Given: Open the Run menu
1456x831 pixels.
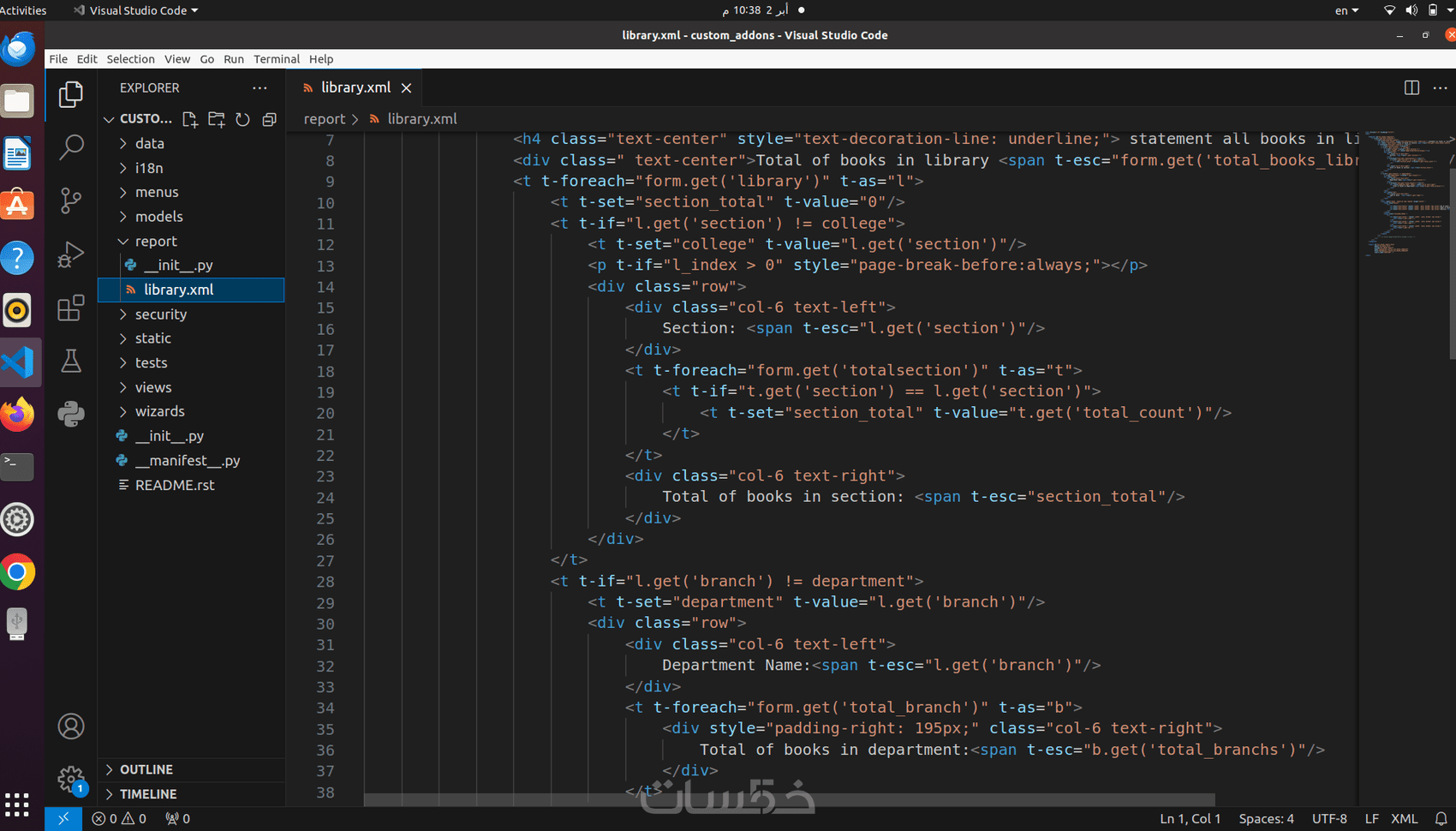Looking at the screenshot, I should 234,59.
